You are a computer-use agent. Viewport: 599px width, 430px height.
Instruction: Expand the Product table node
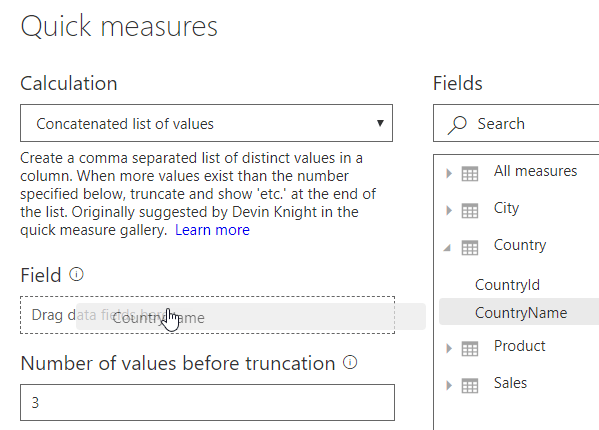(449, 348)
